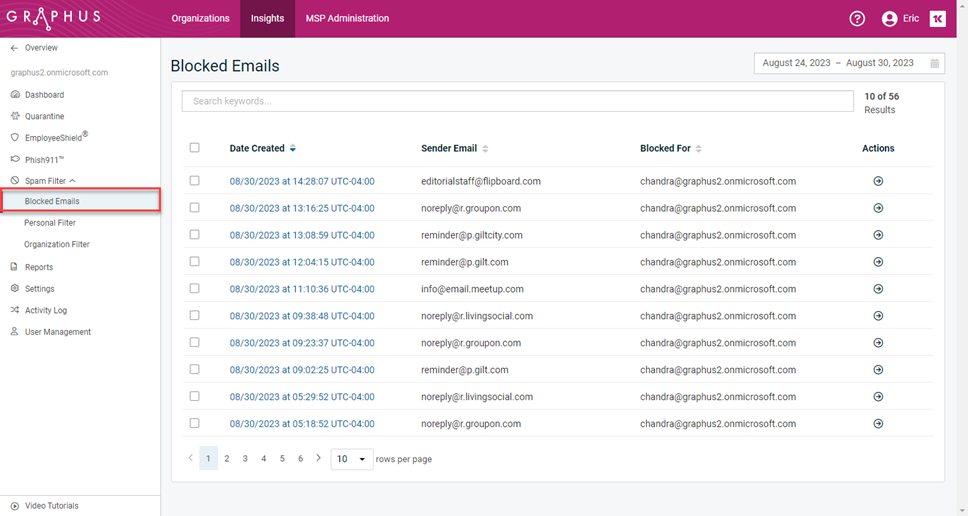Open the help question mark icon
The height and width of the screenshot is (516, 968).
pyautogui.click(x=857, y=19)
